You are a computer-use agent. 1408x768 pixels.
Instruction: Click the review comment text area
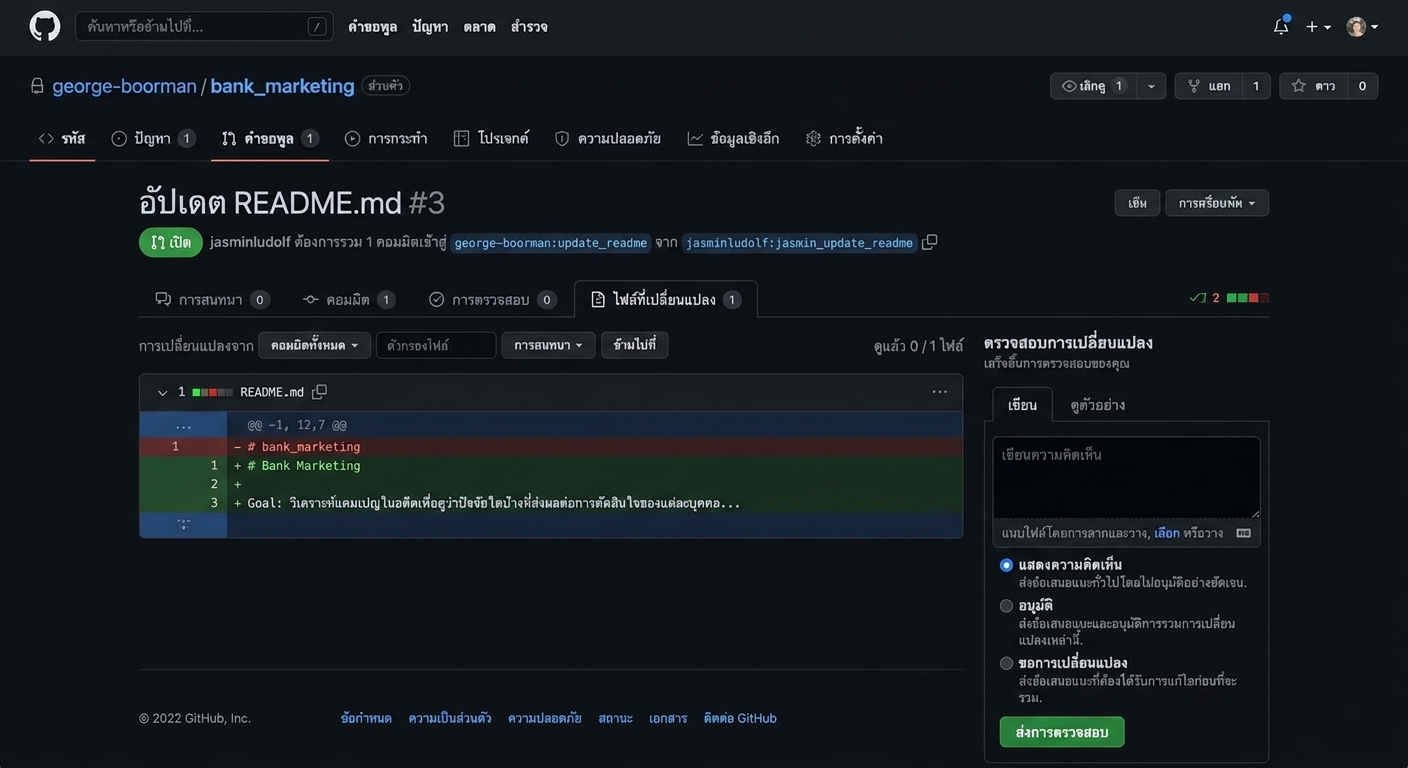click(x=1127, y=478)
